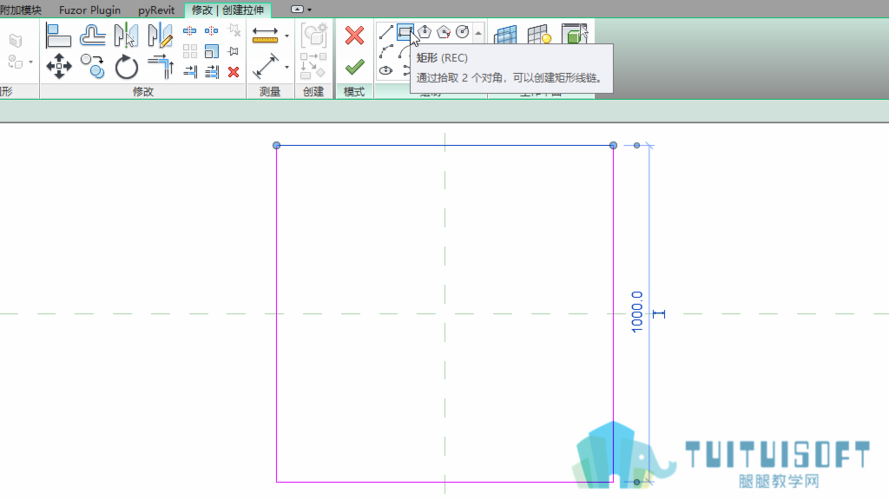Image resolution: width=889 pixels, height=500 pixels.
Task: Select the Line draw tool
Action: pos(386,32)
